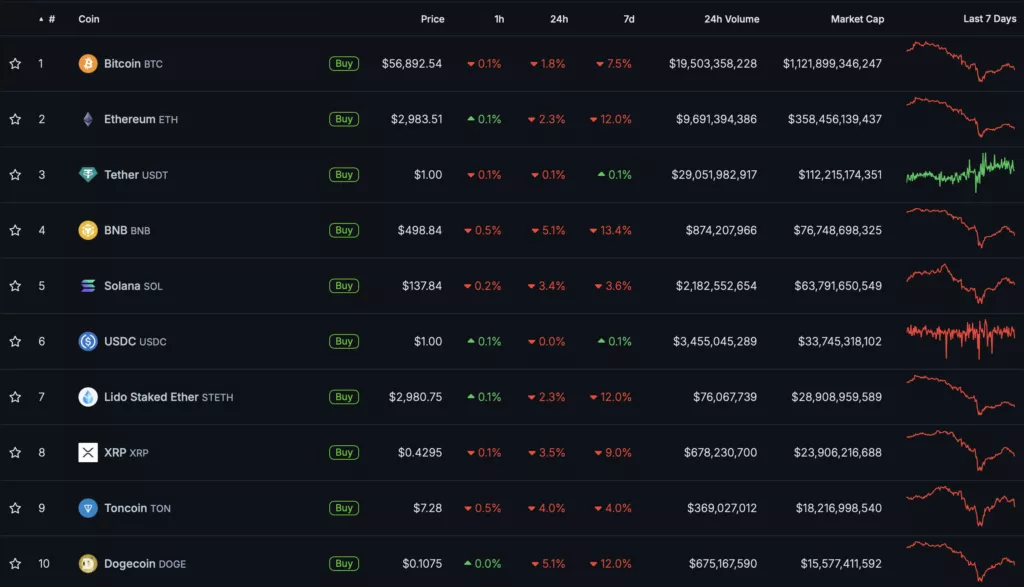Click Tether 24h volume $29,051,982,917
This screenshot has height=587, width=1024.
click(x=714, y=174)
